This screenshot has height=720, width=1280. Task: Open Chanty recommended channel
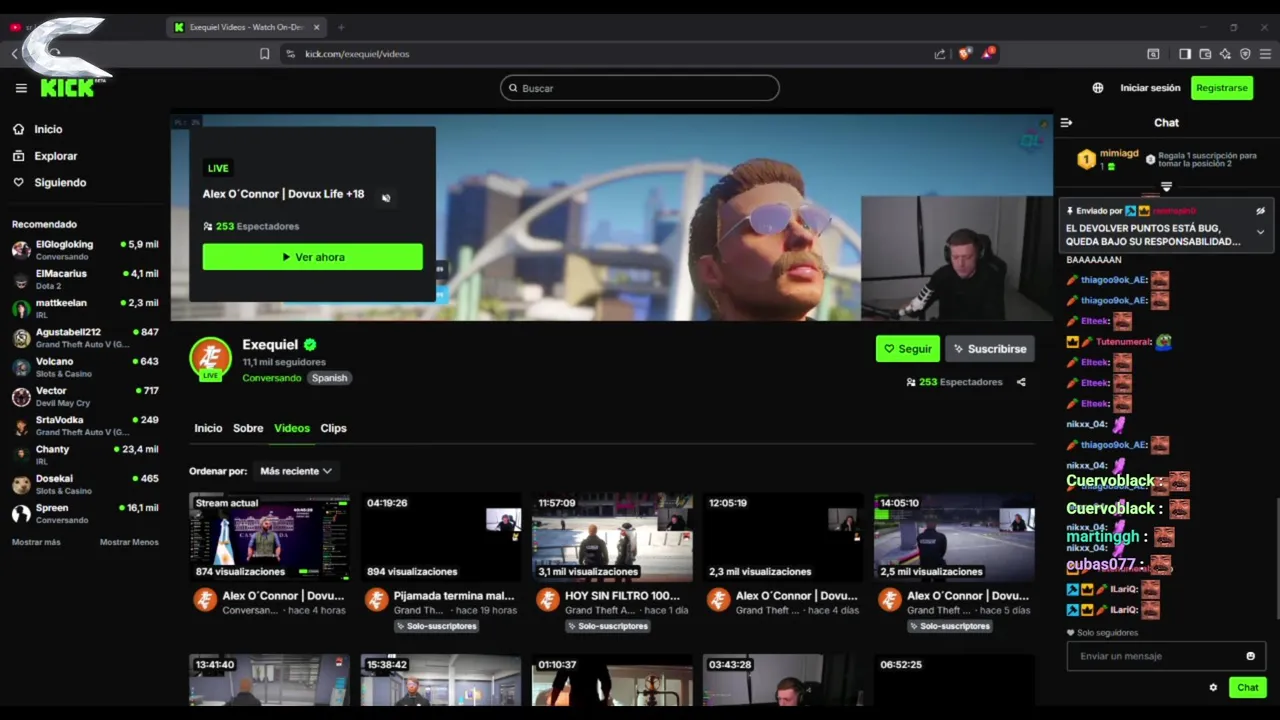point(85,455)
